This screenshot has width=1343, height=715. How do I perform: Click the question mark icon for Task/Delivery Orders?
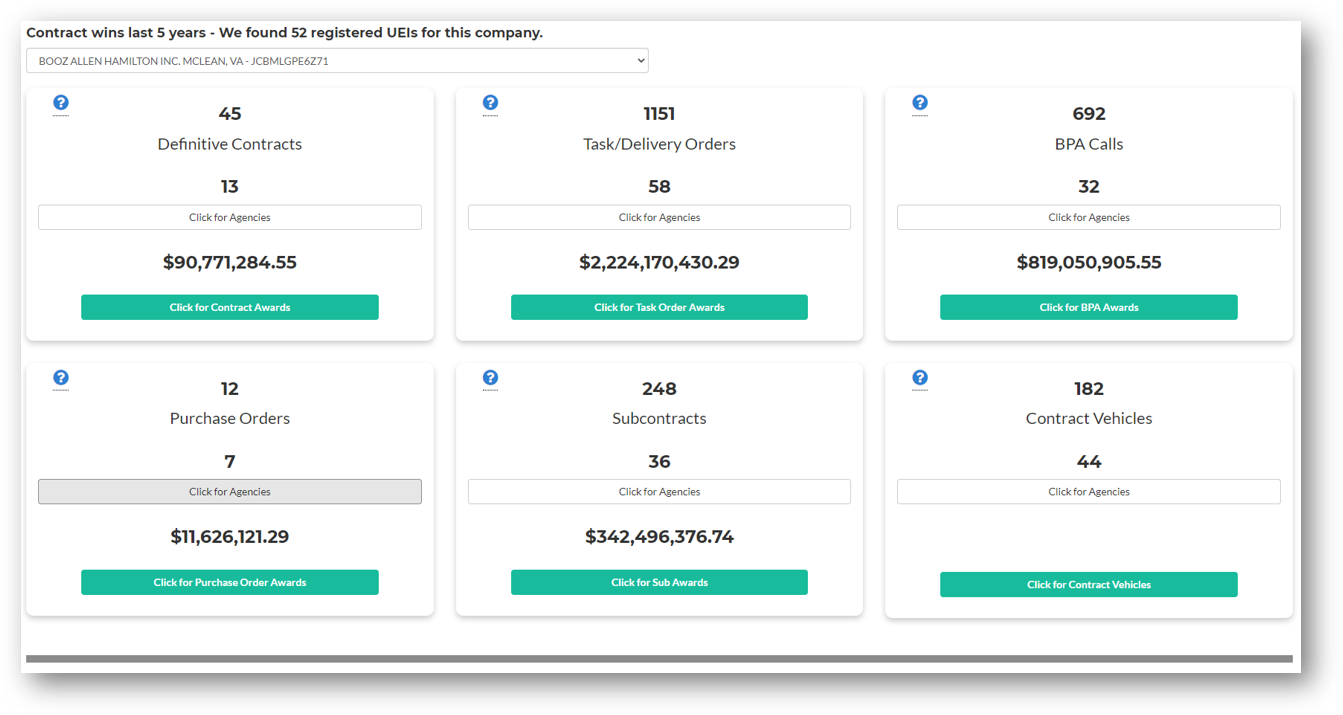(490, 103)
